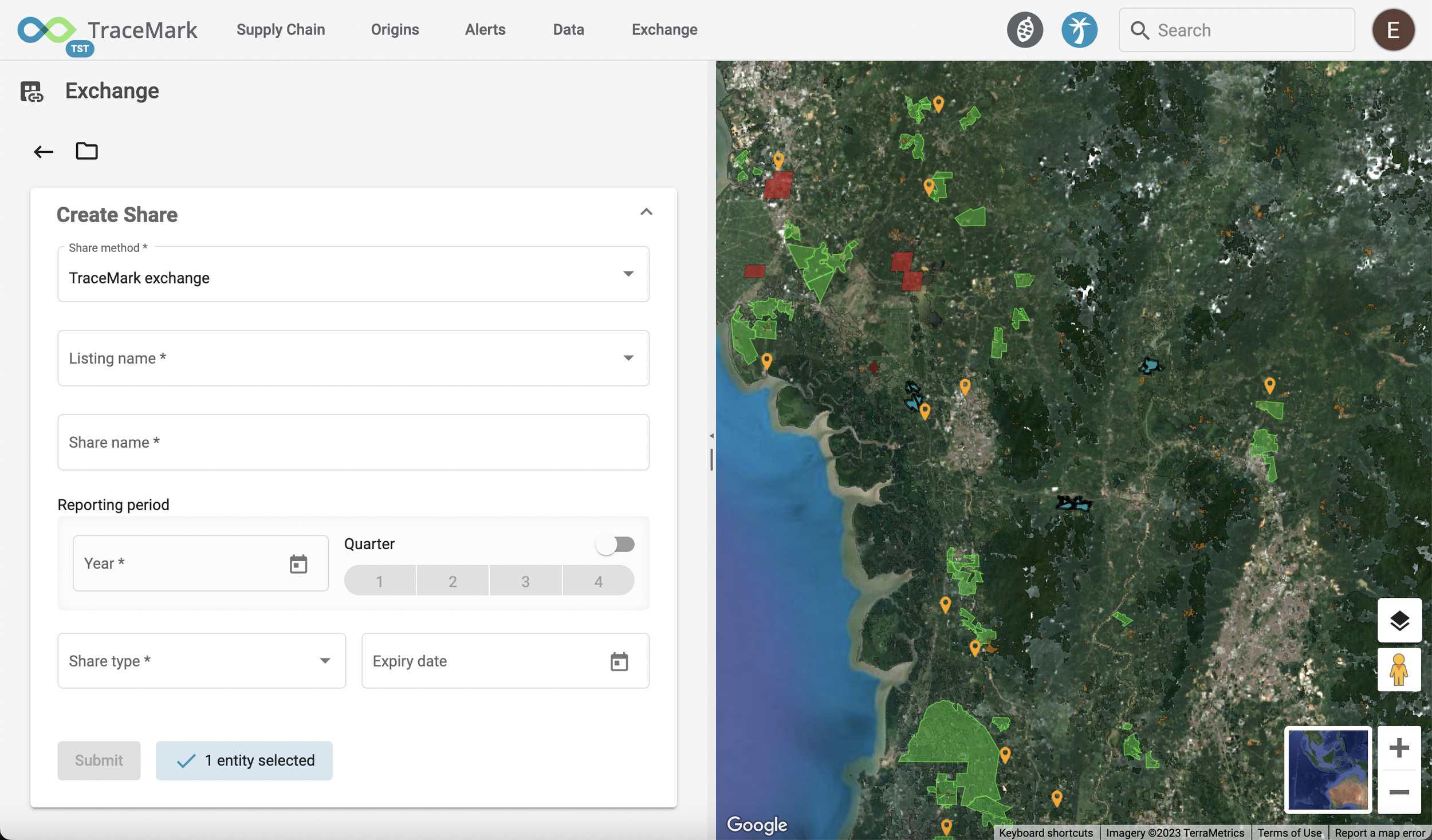The height and width of the screenshot is (840, 1432).
Task: Collapse the Create Share panel
Action: click(646, 212)
